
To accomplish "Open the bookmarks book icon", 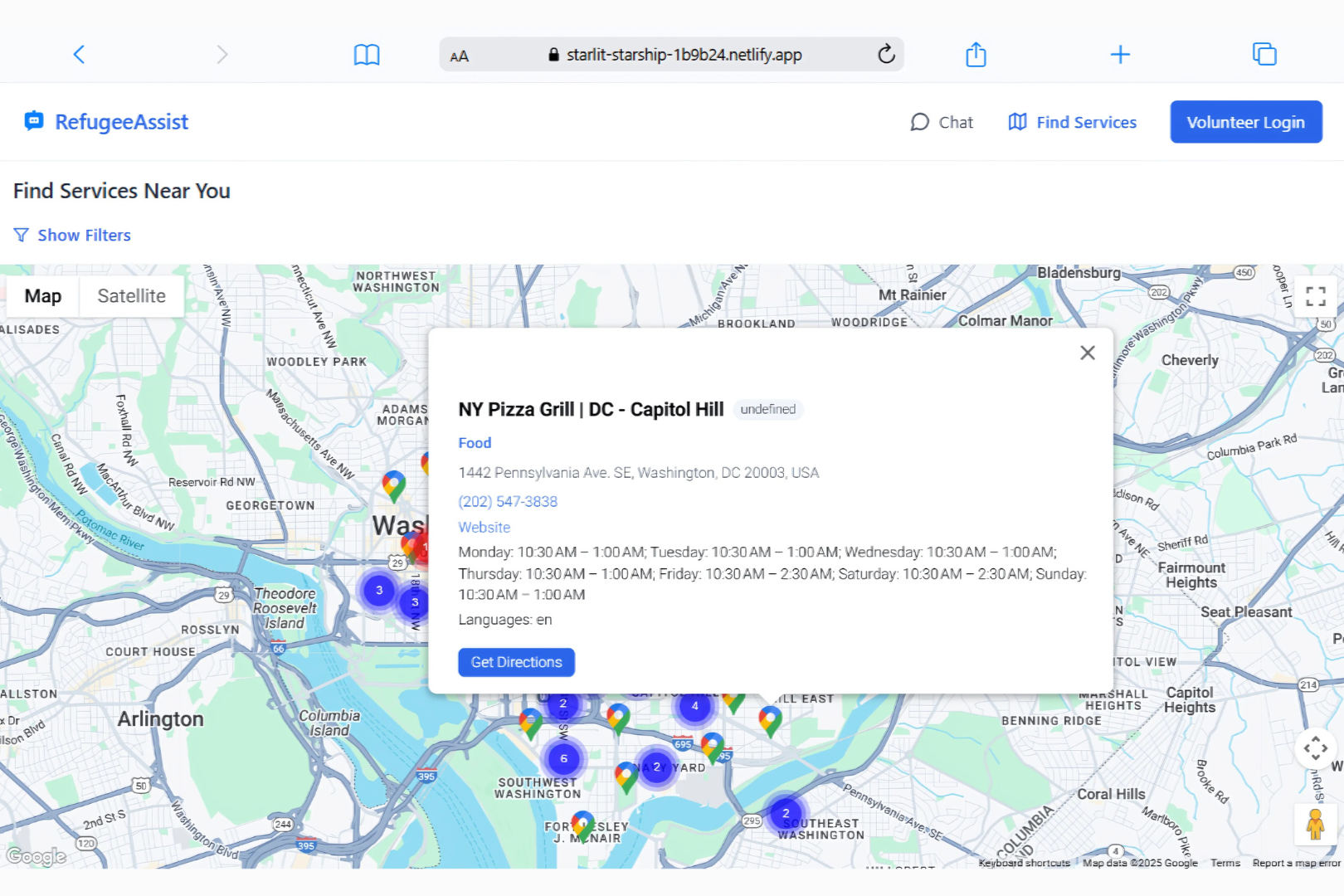I will [x=367, y=55].
